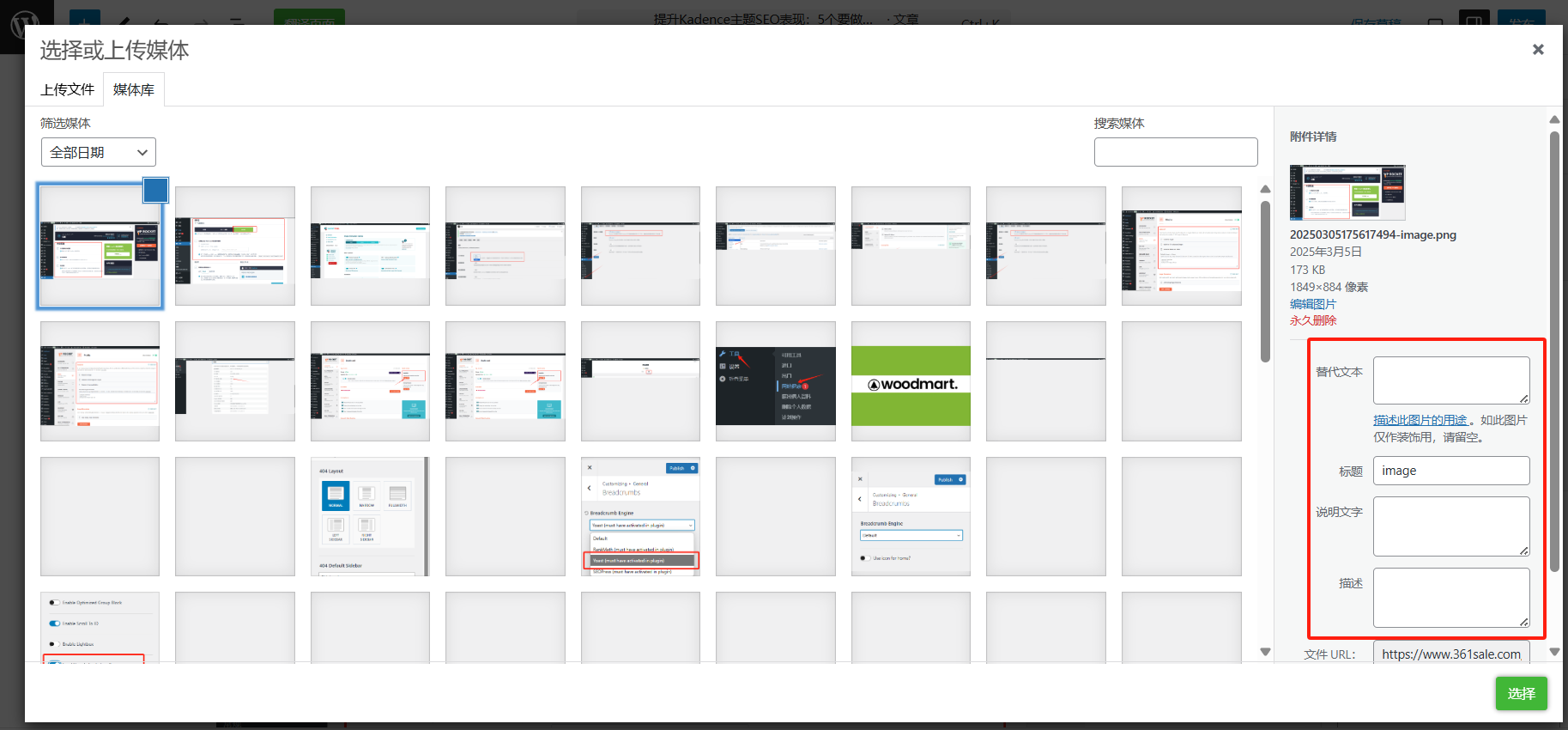This screenshot has height=730, width=1568.
Task: Open the 媒体库 tab
Action: (x=134, y=89)
